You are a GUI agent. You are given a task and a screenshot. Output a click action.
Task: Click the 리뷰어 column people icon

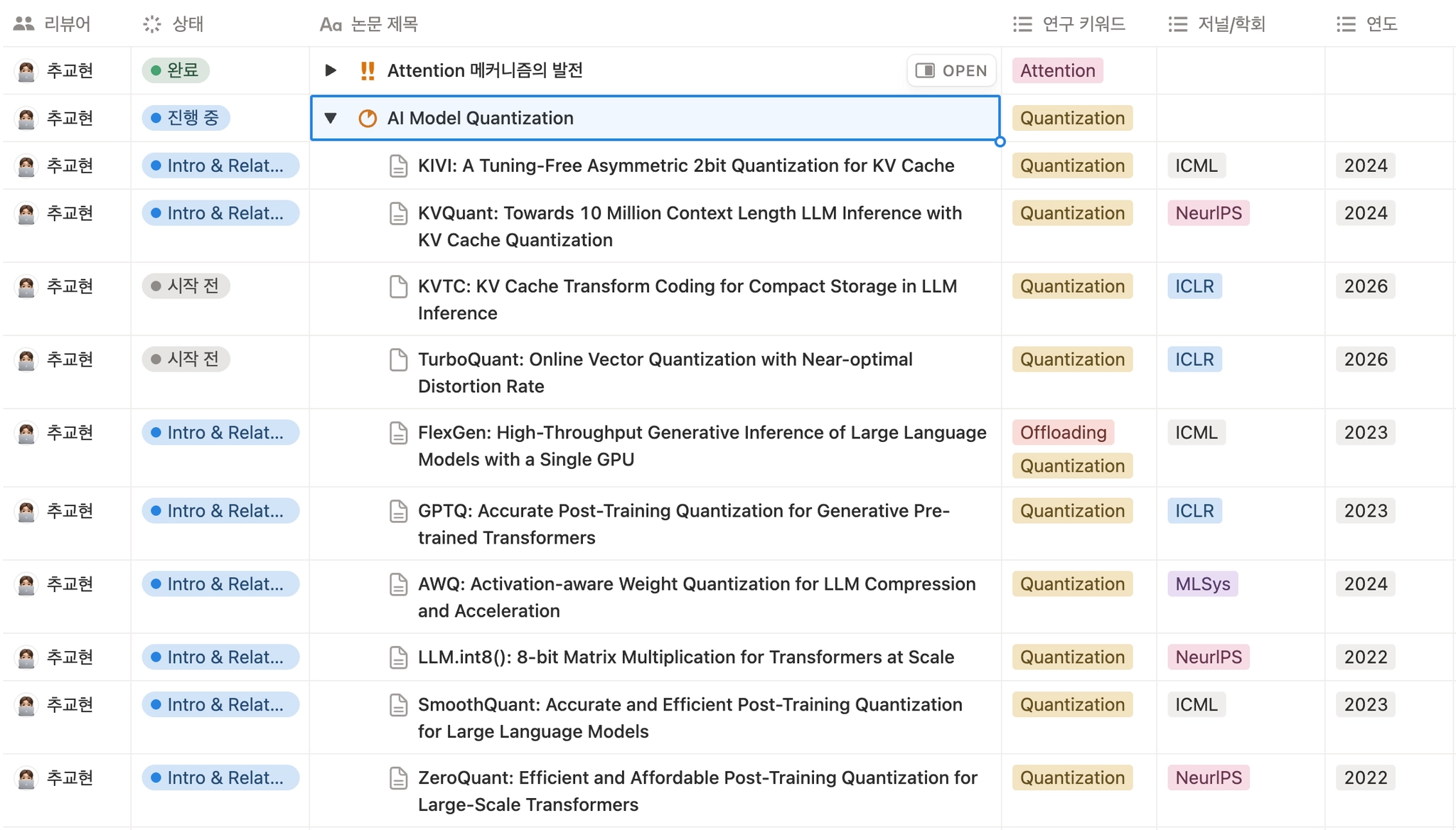(23, 24)
